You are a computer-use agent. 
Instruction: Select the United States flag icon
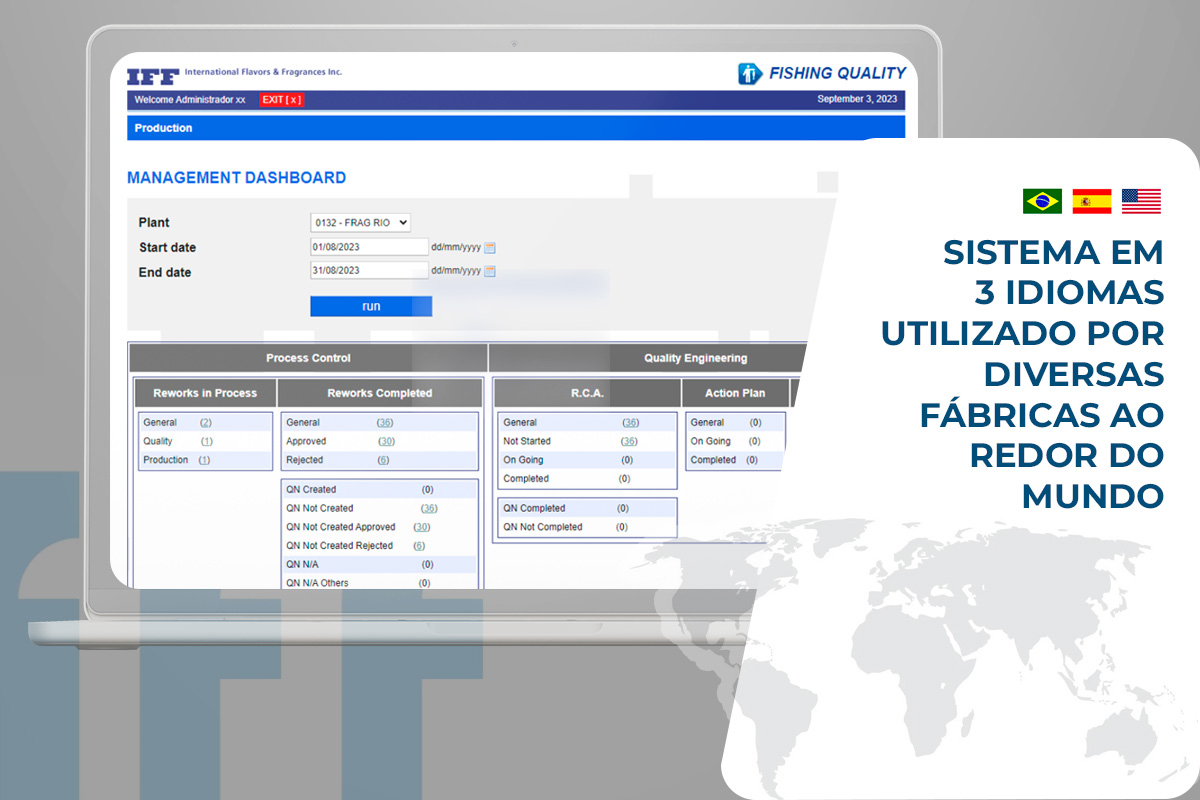click(1141, 201)
